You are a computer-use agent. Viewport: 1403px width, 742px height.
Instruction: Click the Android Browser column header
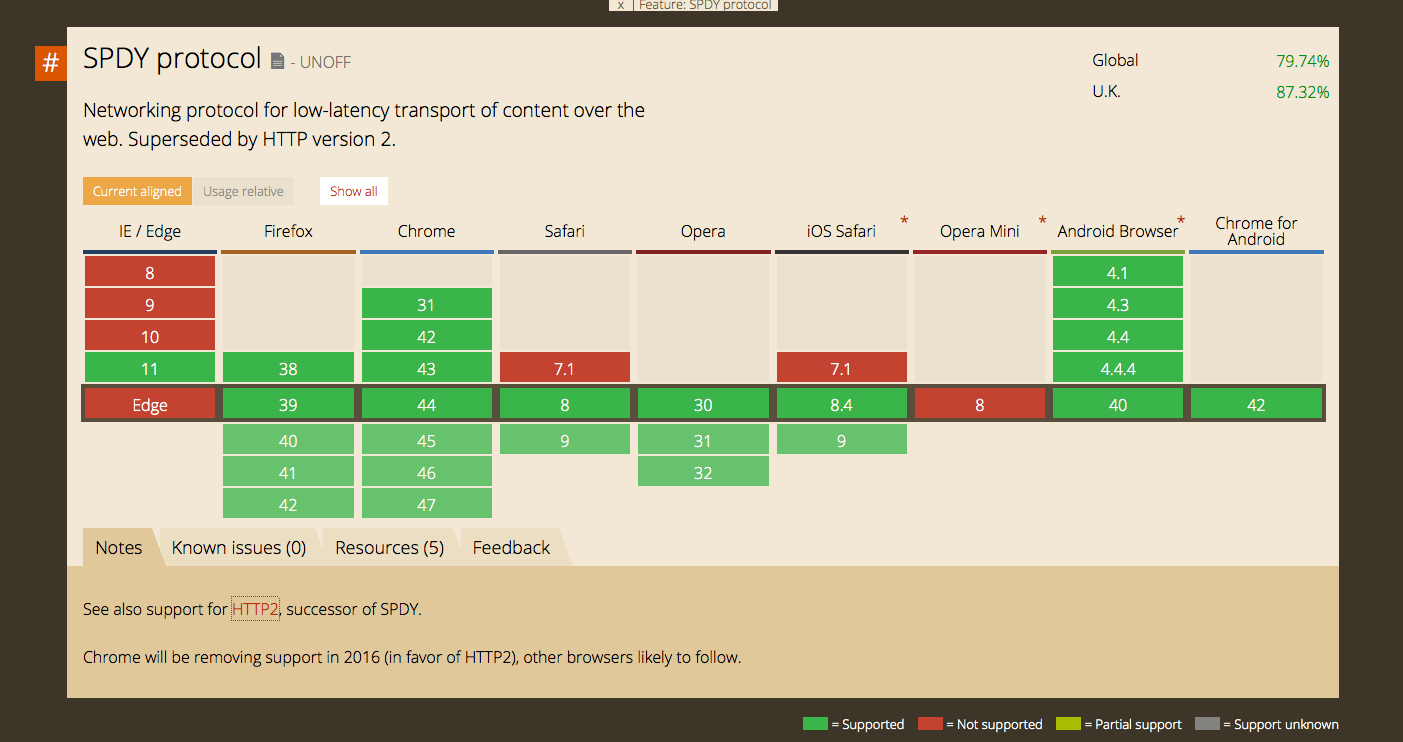pos(1118,231)
